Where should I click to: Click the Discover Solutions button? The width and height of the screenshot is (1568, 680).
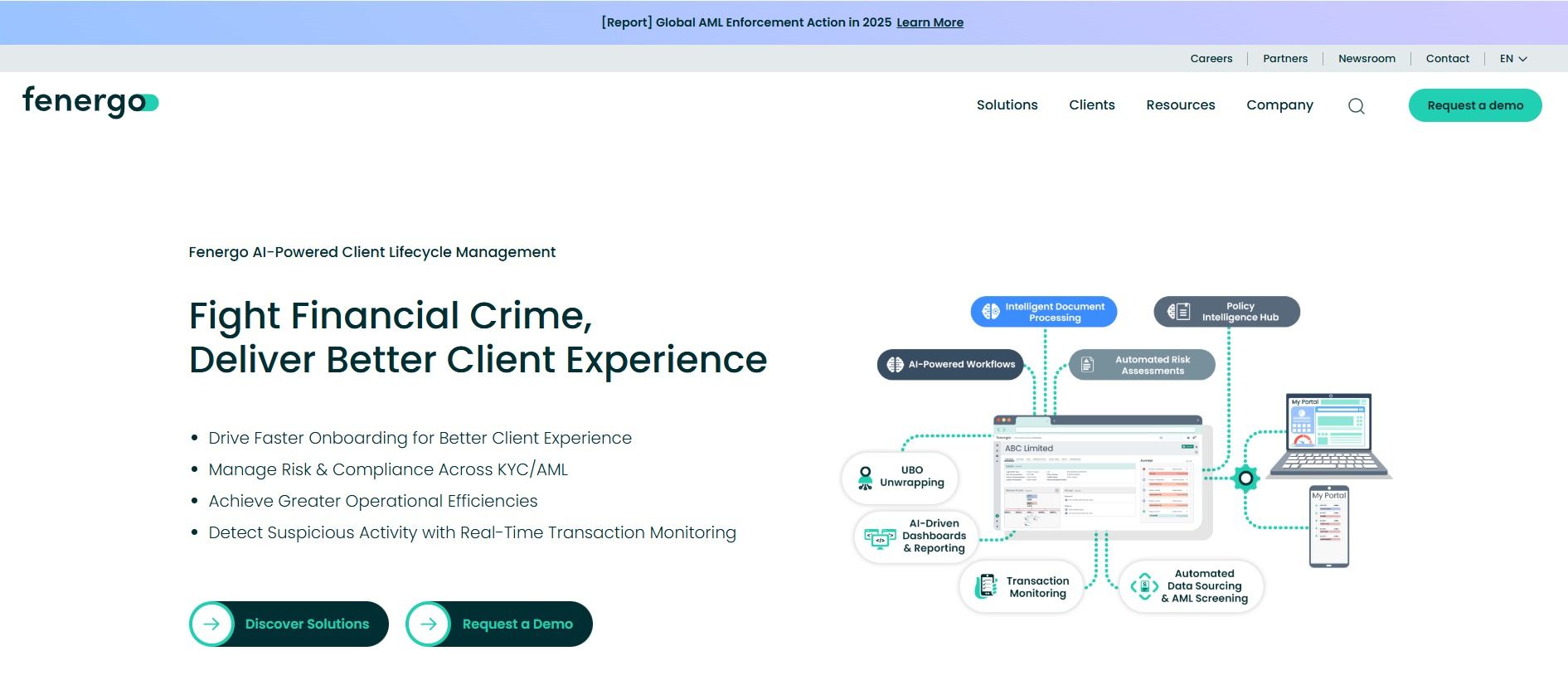(289, 624)
